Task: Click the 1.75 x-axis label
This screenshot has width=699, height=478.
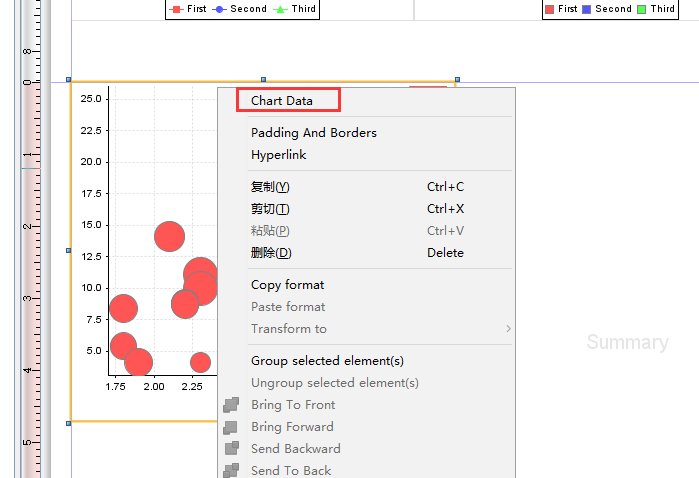Action: [x=115, y=387]
